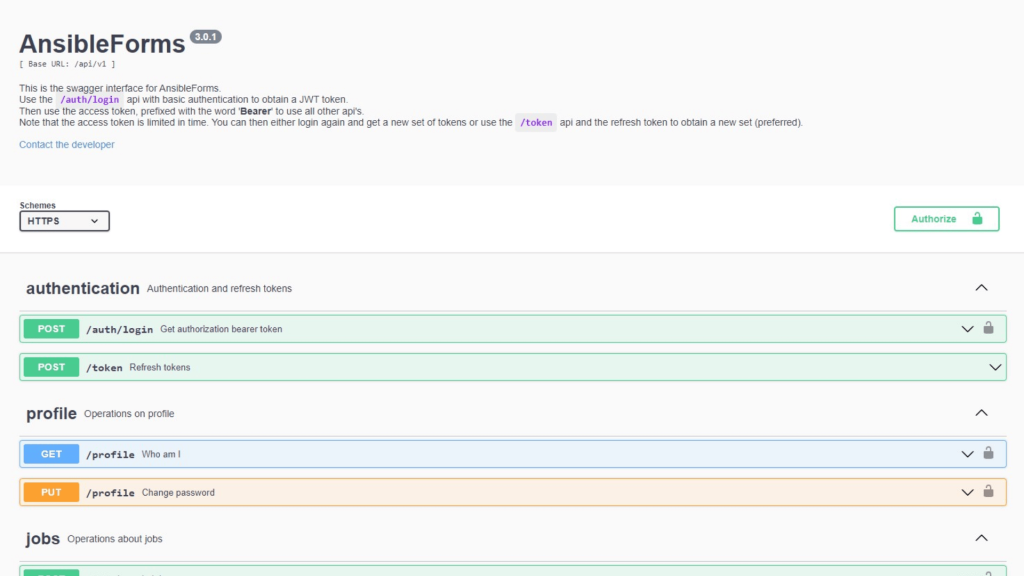Collapse the profile section via its chevron

click(981, 412)
